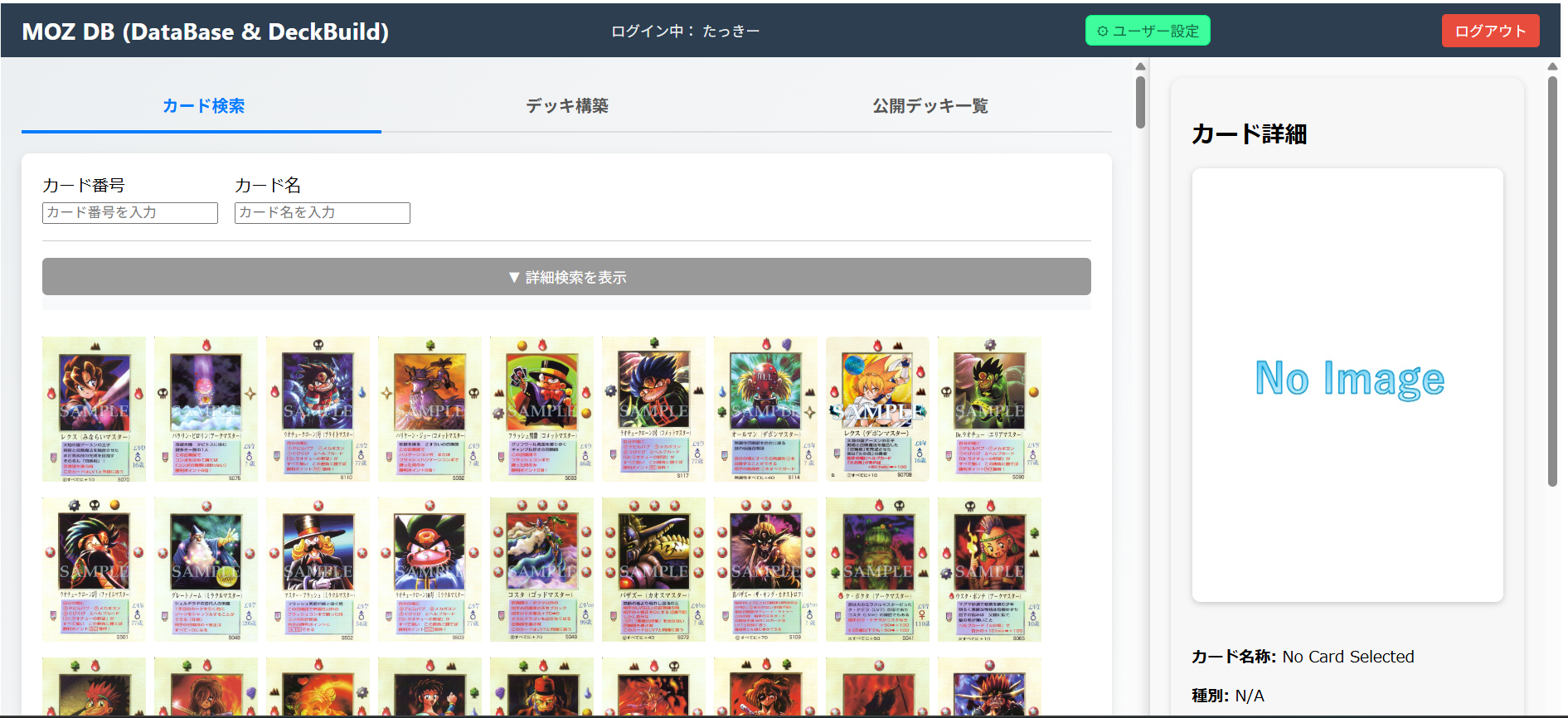Select the カード検索 tab
Image resolution: width=1568 pixels, height=718 pixels.
tap(202, 106)
